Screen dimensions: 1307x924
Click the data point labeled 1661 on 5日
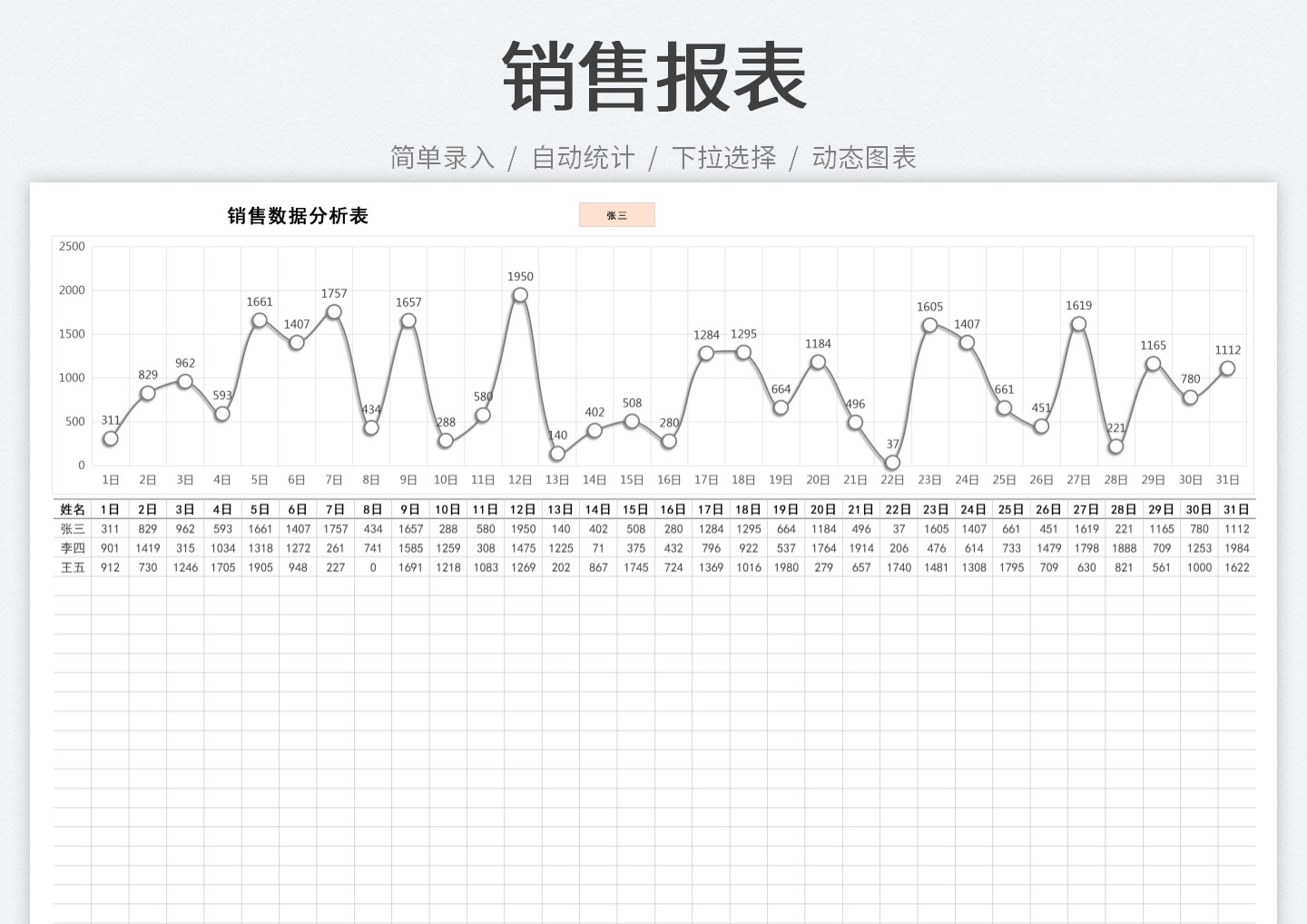(x=260, y=319)
